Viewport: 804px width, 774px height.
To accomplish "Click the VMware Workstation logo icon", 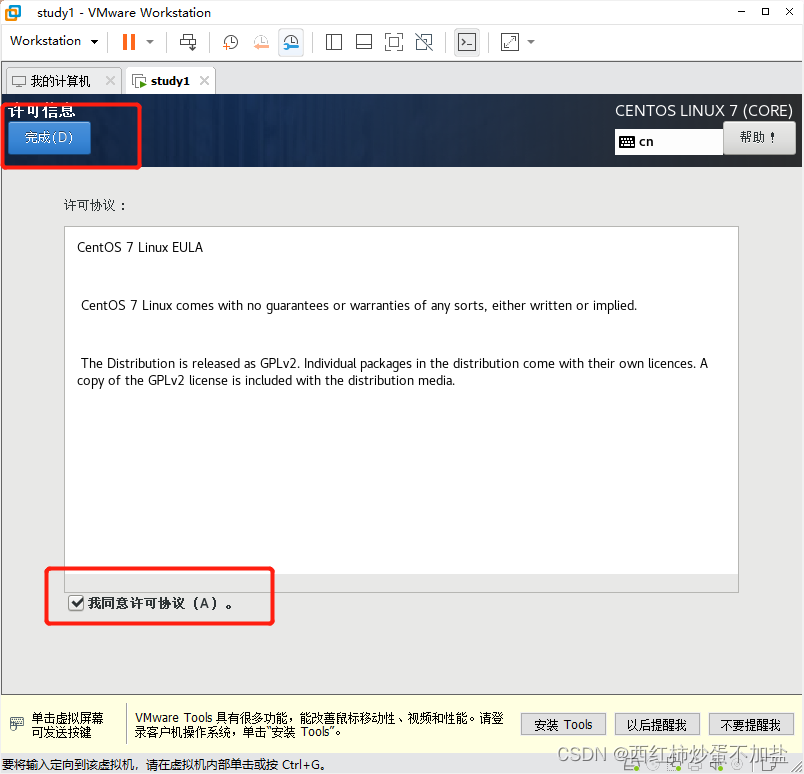I will click(13, 13).
